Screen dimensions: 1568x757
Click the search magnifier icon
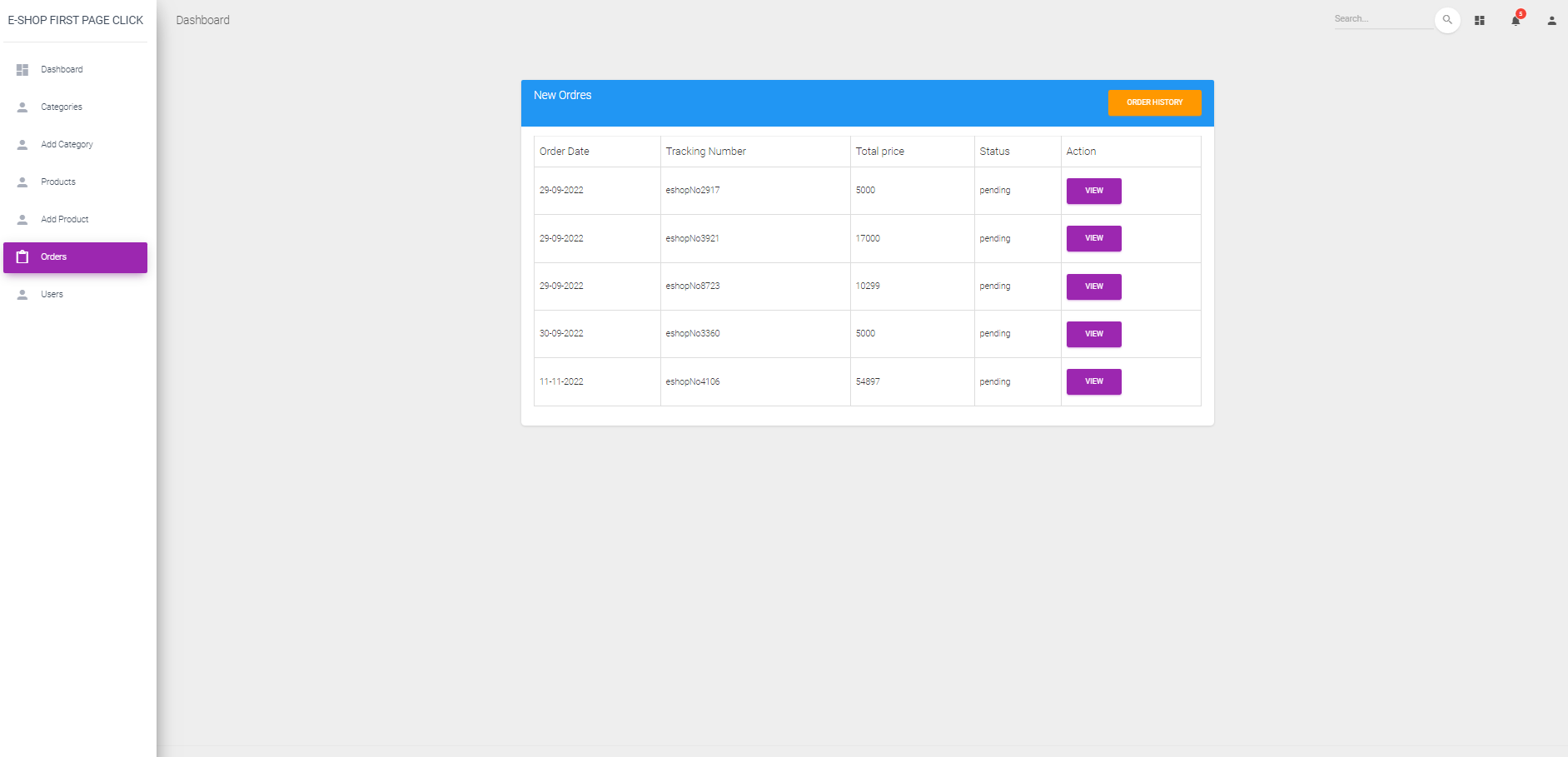coord(1447,19)
